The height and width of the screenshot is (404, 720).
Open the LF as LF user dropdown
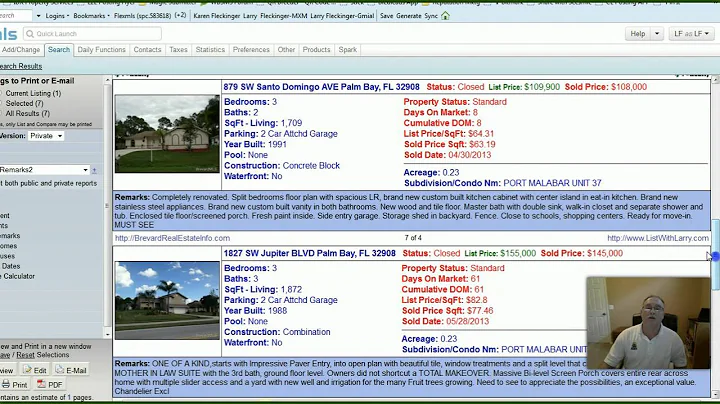pos(691,34)
